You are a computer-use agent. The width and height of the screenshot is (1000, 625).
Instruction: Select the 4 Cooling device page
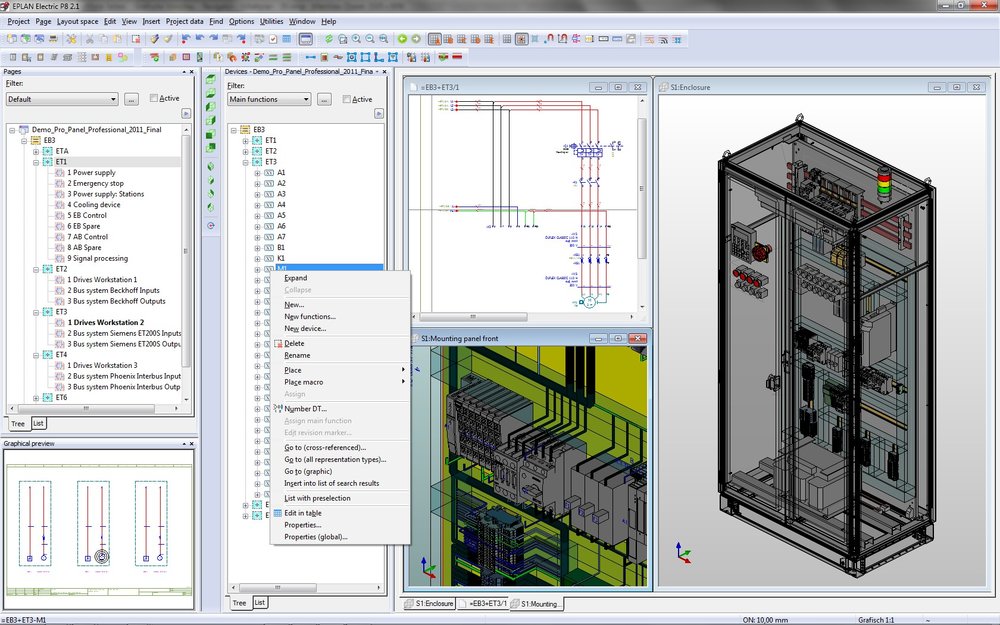tap(93, 205)
